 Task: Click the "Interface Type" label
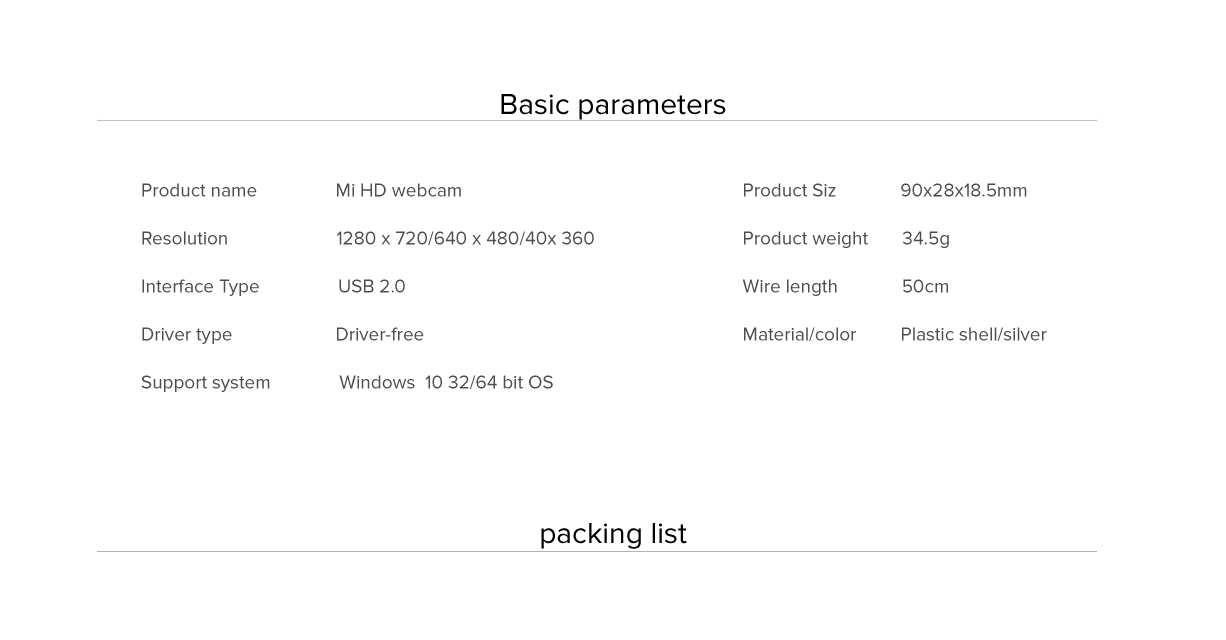point(200,287)
